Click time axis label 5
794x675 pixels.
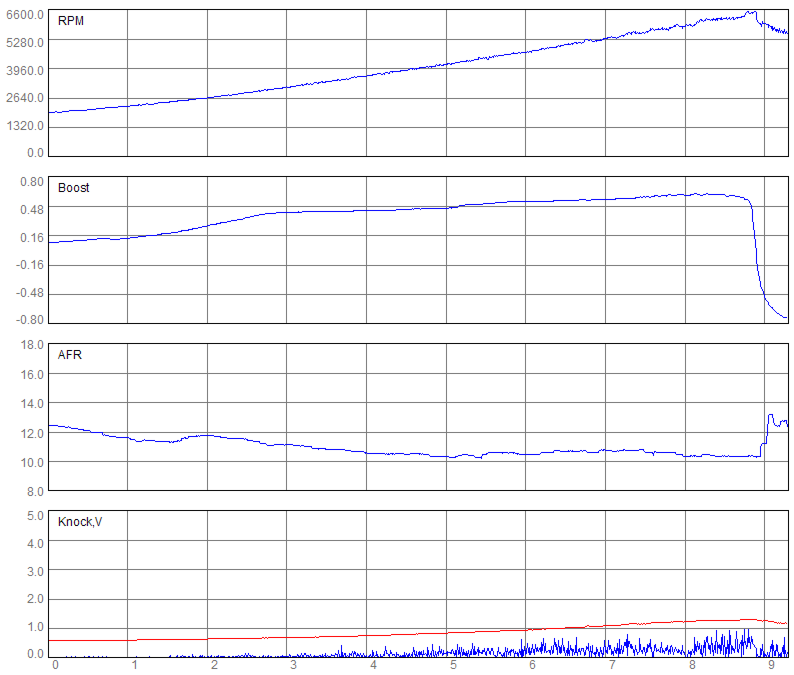(453, 665)
